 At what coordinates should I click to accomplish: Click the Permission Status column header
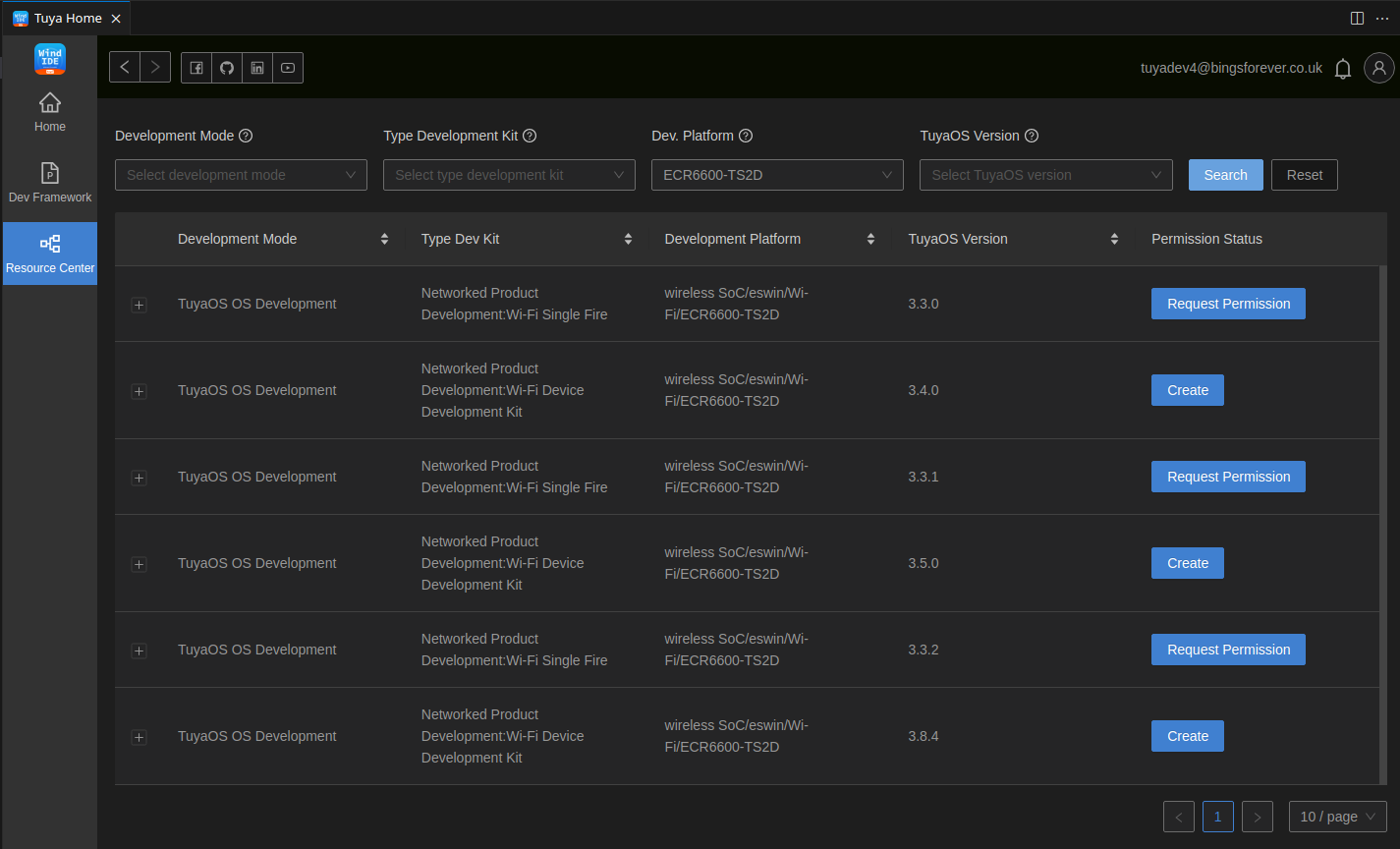coord(1206,239)
